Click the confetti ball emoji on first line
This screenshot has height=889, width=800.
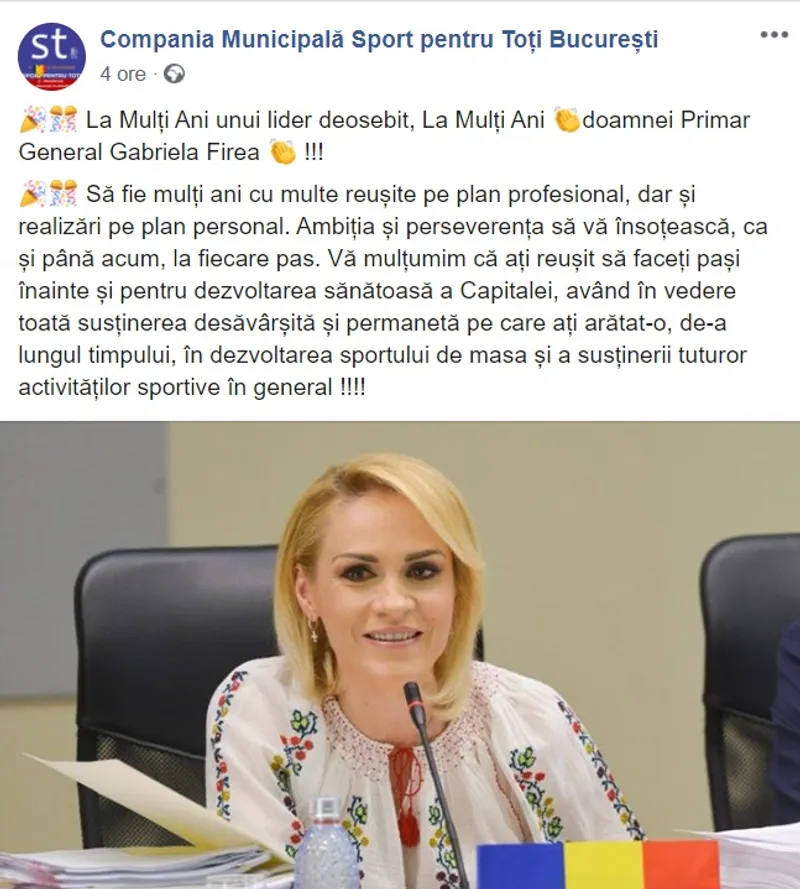pyautogui.click(x=63, y=120)
